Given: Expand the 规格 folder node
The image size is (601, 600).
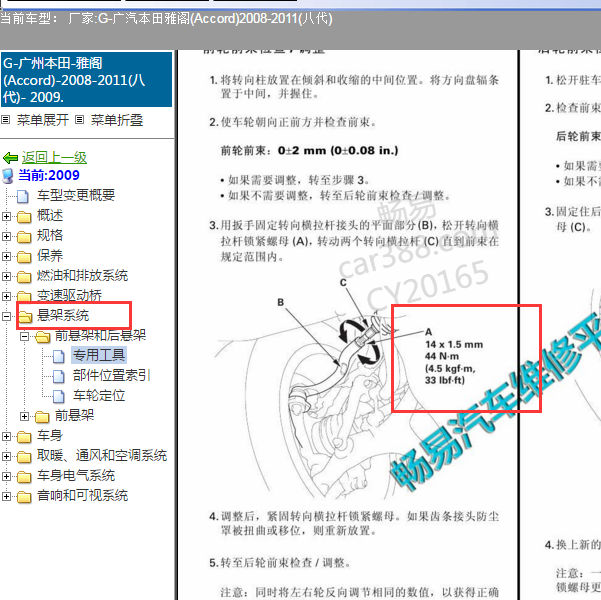Looking at the screenshot, I should click(6, 236).
